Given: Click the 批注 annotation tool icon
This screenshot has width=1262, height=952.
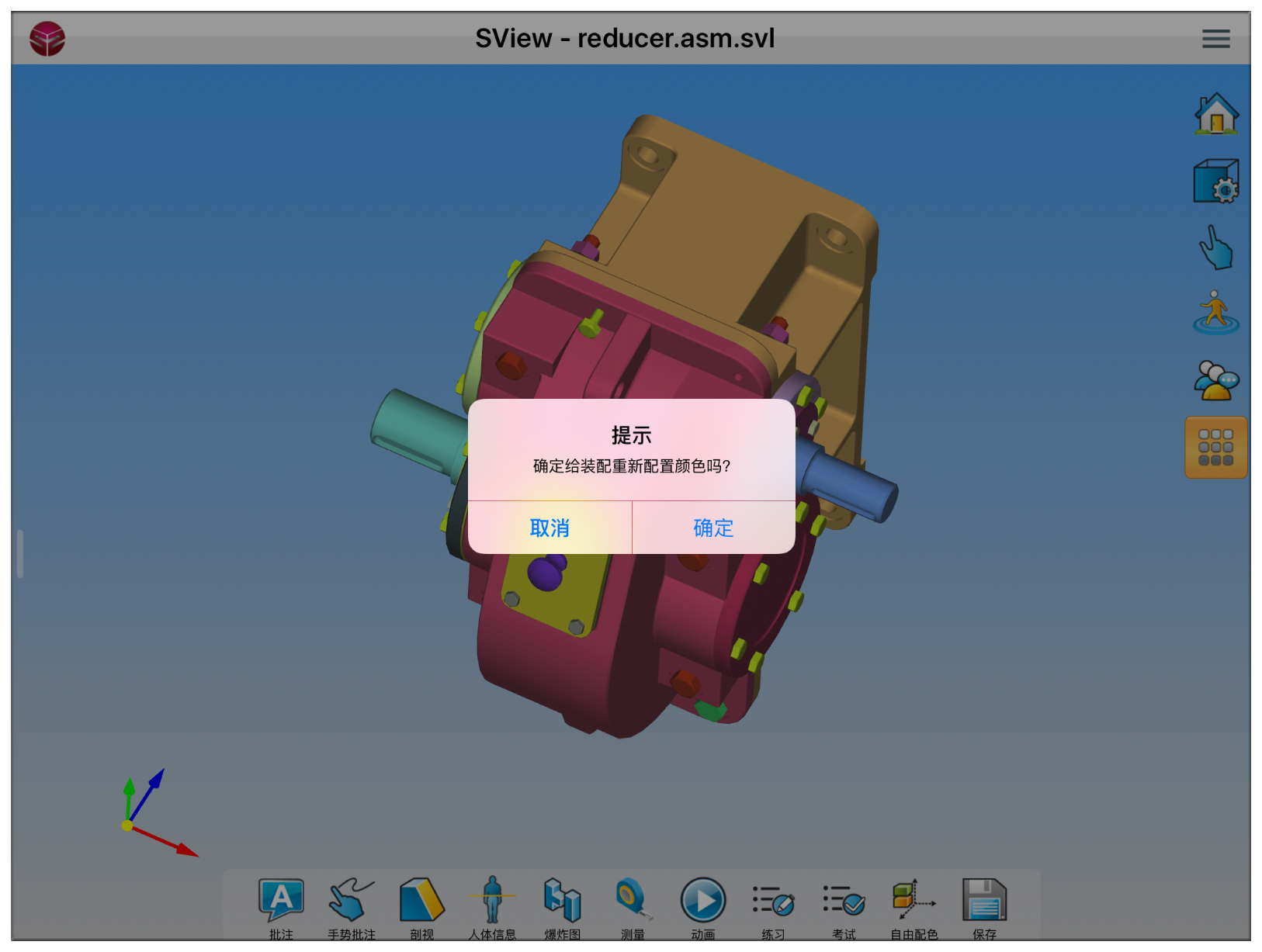Looking at the screenshot, I should [281, 902].
